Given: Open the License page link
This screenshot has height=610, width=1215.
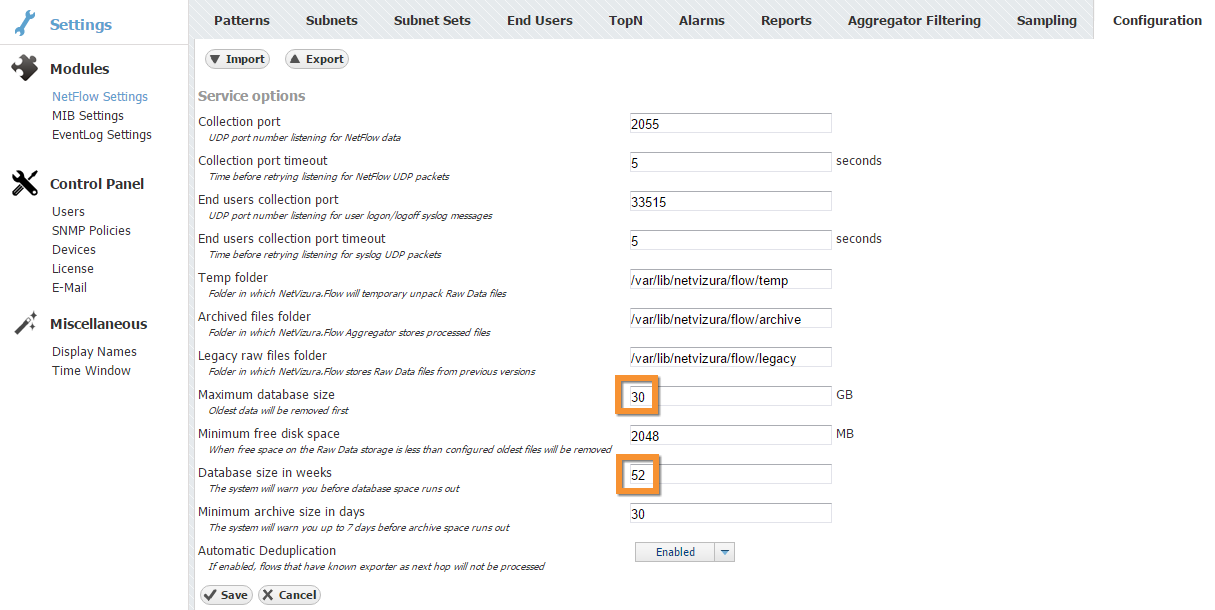Looking at the screenshot, I should [x=73, y=269].
